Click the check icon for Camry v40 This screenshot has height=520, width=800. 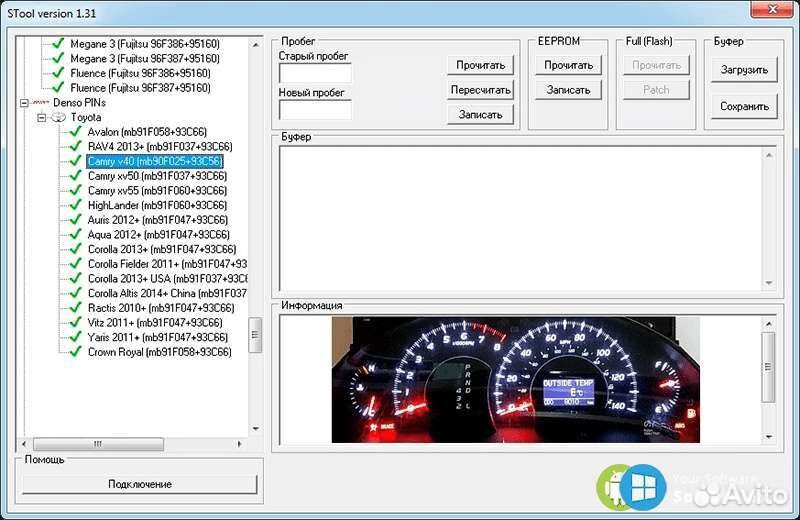76,161
